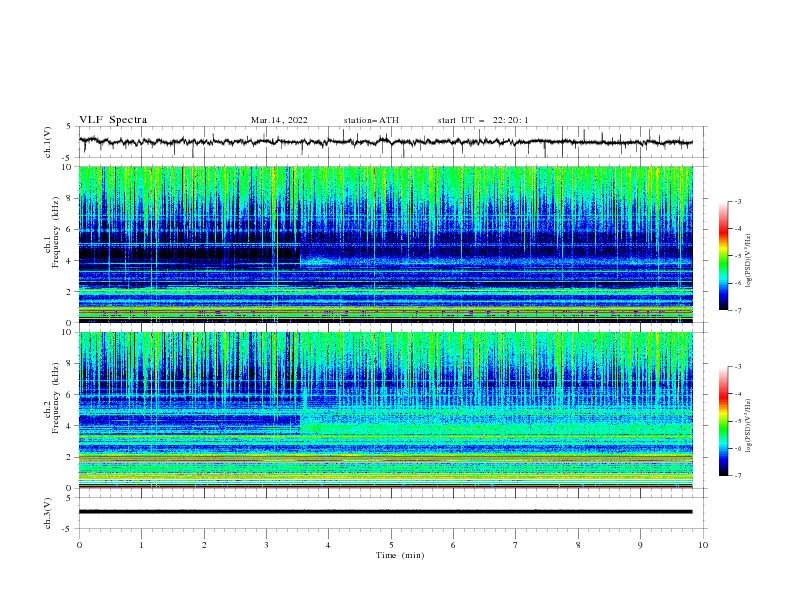The height and width of the screenshot is (612, 792).
Task: Click the lower colour bar "log(PSD)(V²/Hz)" label
Action: click(x=749, y=425)
